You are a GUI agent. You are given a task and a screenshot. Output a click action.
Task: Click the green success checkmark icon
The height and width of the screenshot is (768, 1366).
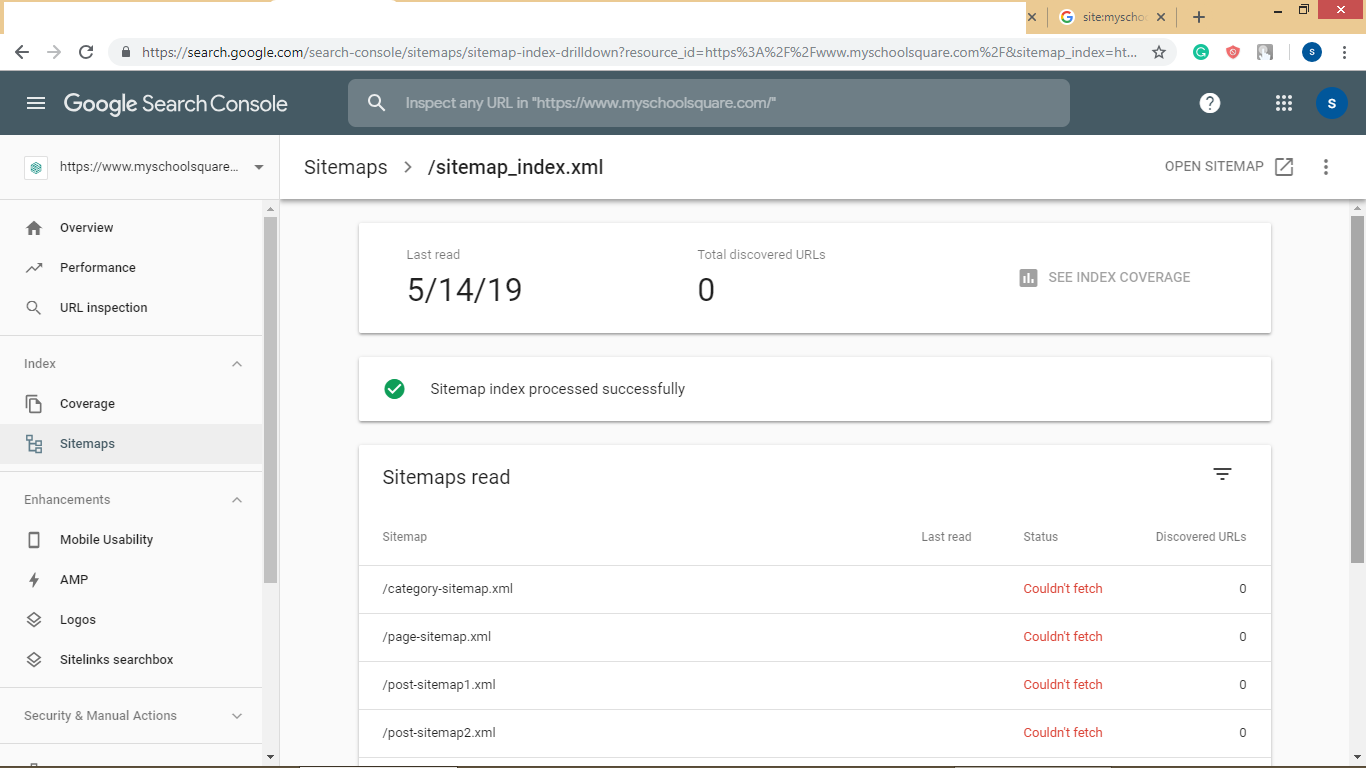[394, 389]
